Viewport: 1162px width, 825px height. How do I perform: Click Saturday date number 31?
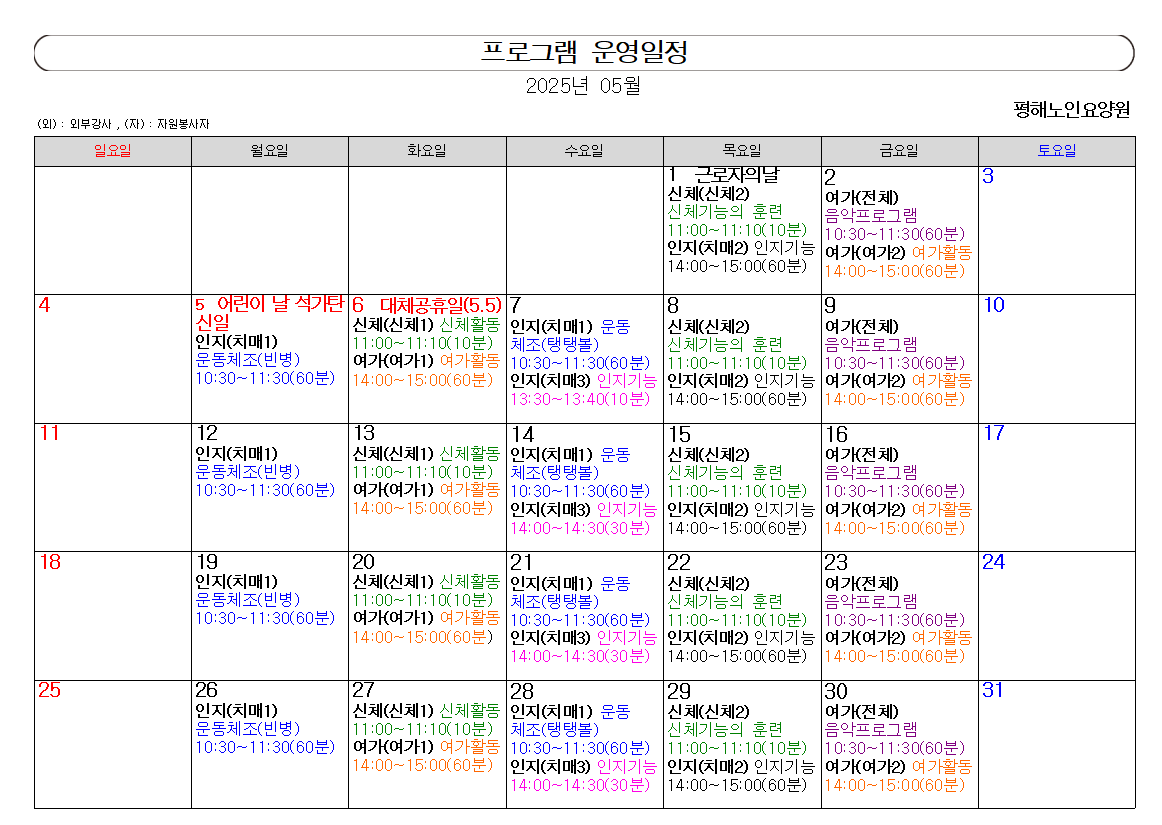(993, 690)
